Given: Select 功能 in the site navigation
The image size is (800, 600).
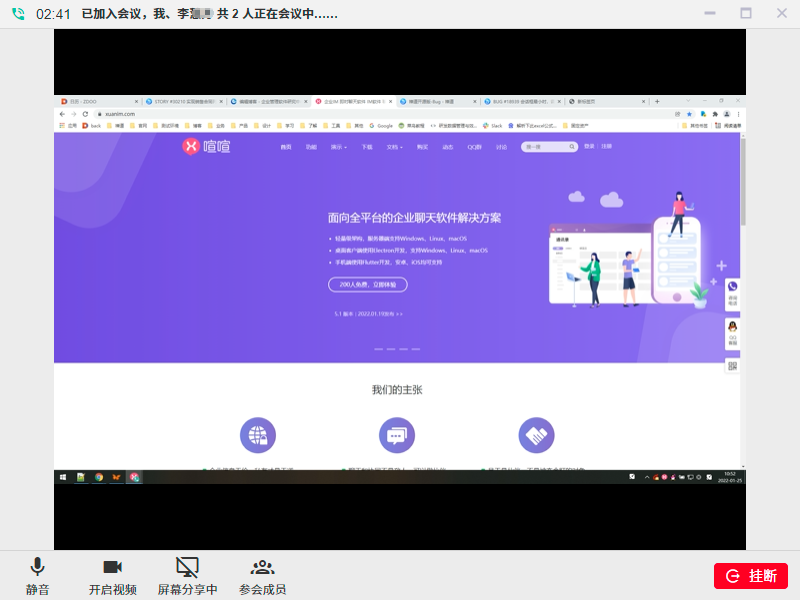Looking at the screenshot, I should click(311, 147).
